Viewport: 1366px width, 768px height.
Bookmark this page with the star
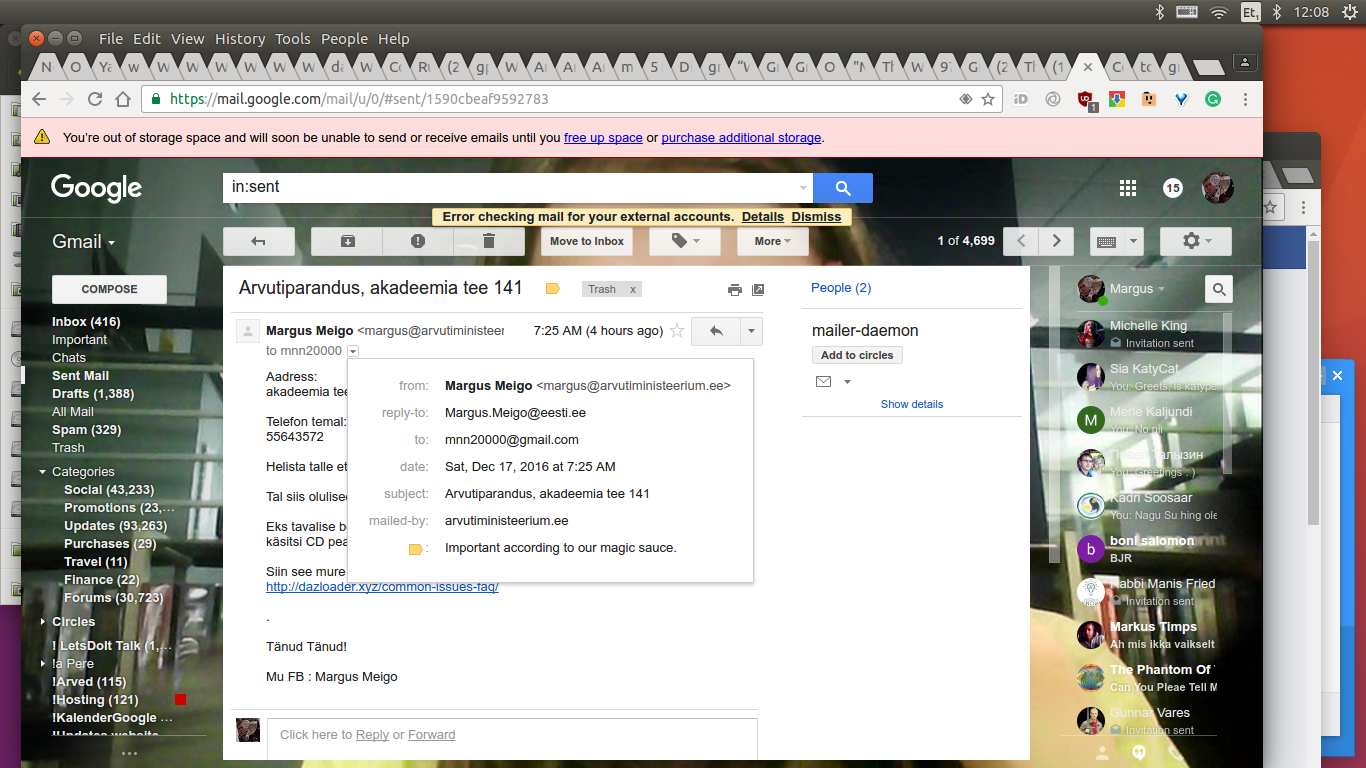tap(988, 99)
